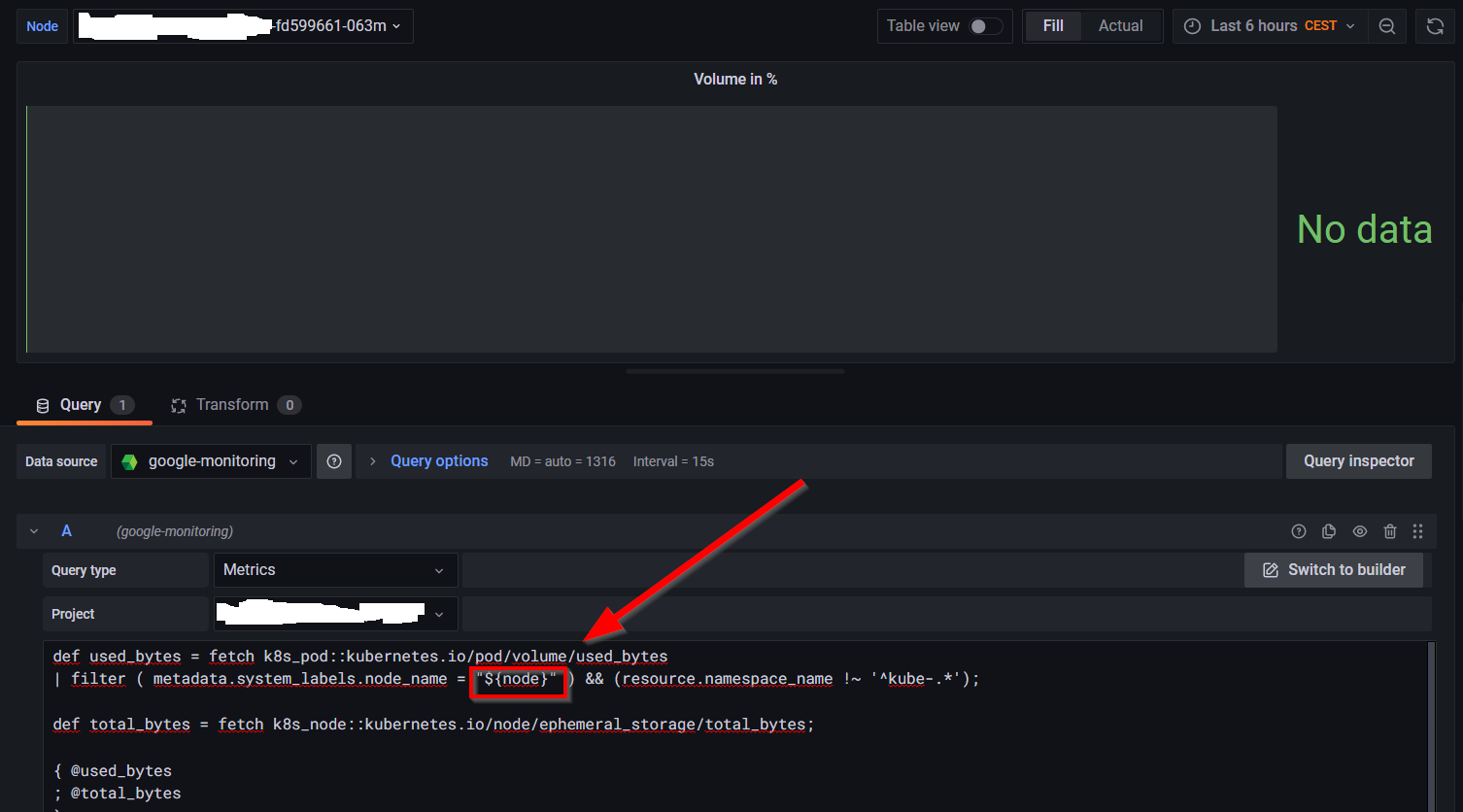This screenshot has height=812, width=1463.
Task: Open the data source help circle icon
Action: tap(334, 461)
